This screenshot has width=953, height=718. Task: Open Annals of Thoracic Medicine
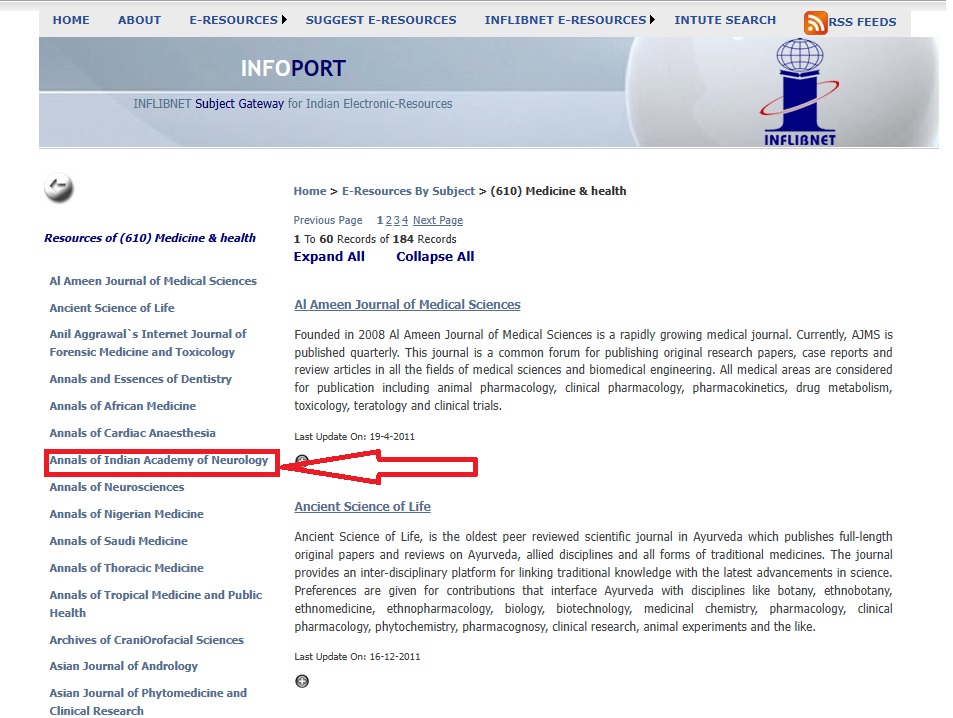pos(126,568)
